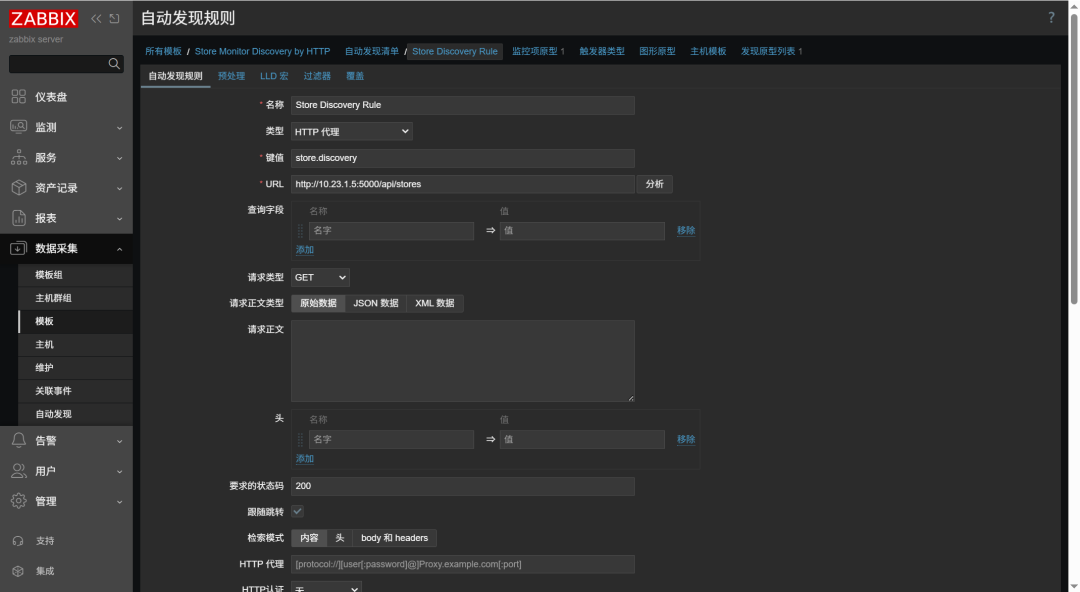Open the help question mark icon
1080x592 pixels.
pyautogui.click(x=1051, y=18)
